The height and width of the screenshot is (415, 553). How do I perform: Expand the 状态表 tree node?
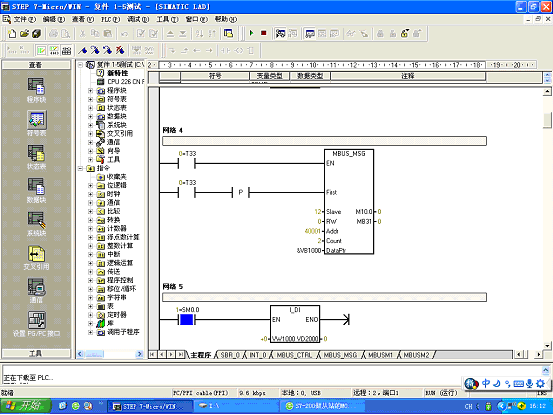pyautogui.click(x=91, y=108)
